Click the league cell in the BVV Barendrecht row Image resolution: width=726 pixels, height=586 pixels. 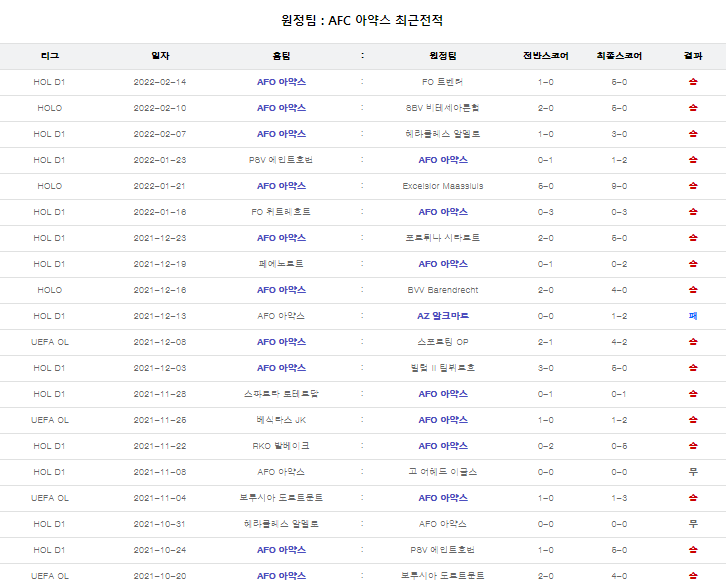(x=50, y=290)
